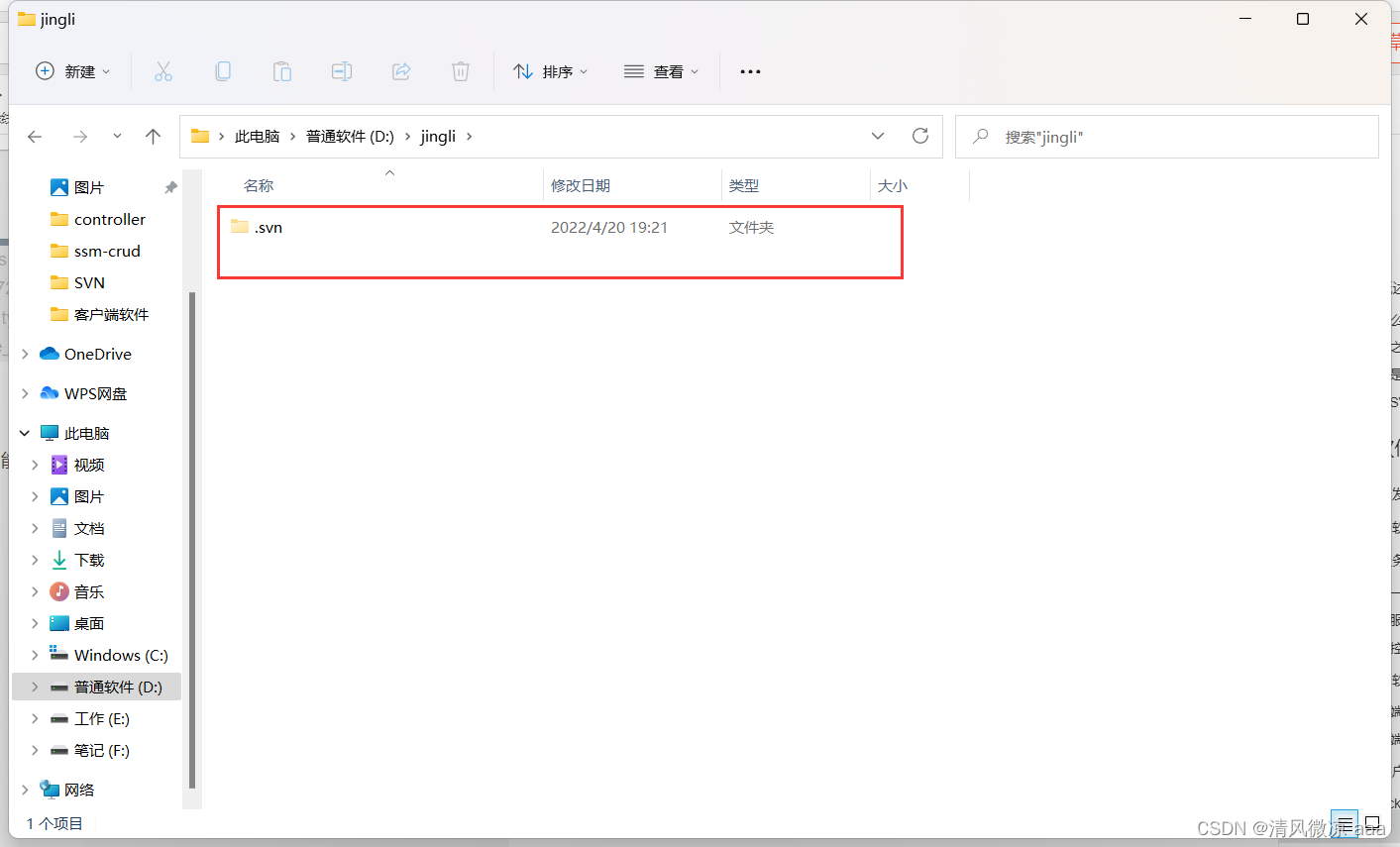Expand the 工作 (E:) tree node

pyautogui.click(x=35, y=718)
